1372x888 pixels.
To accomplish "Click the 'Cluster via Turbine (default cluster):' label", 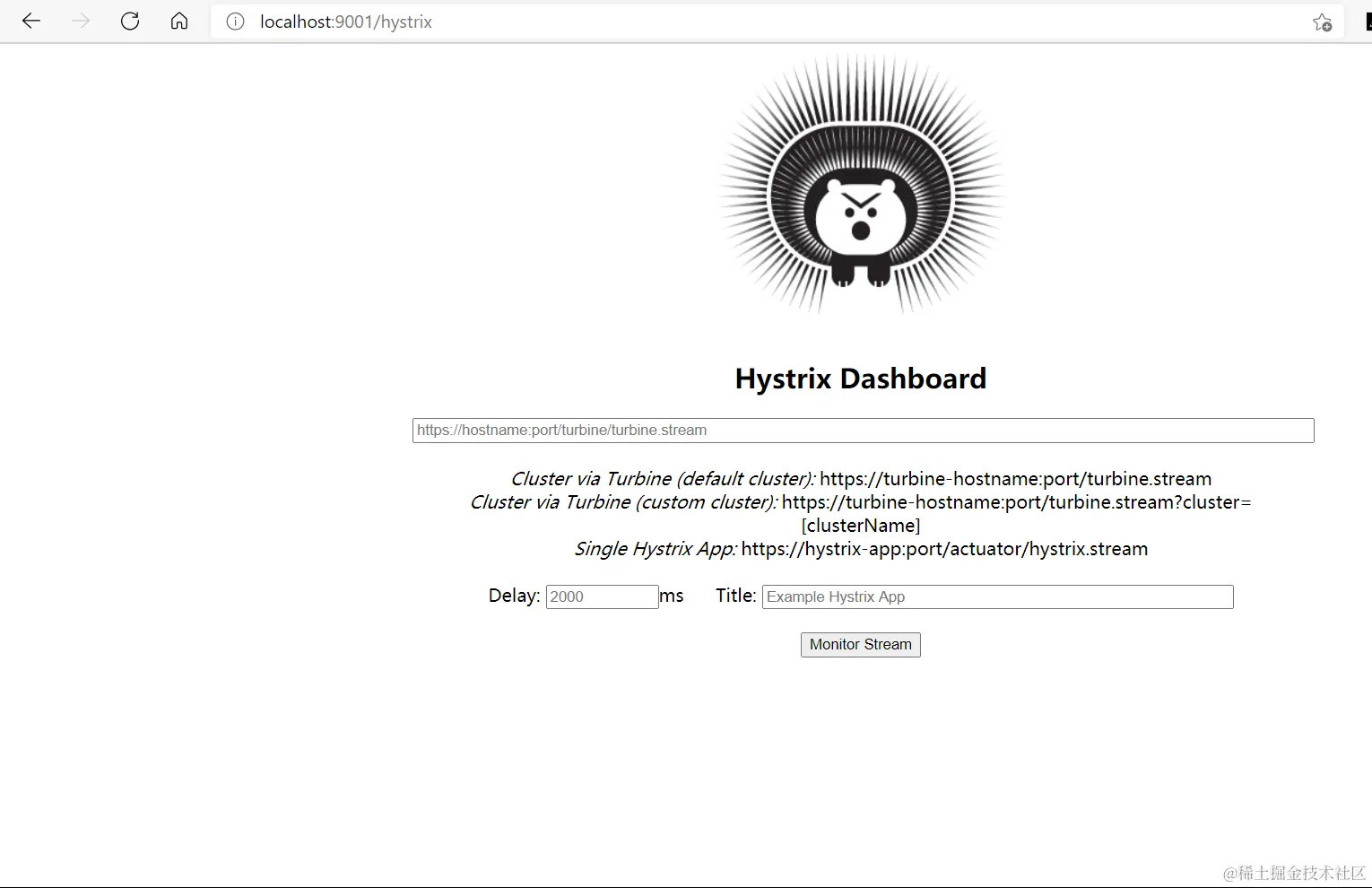I will point(663,479).
